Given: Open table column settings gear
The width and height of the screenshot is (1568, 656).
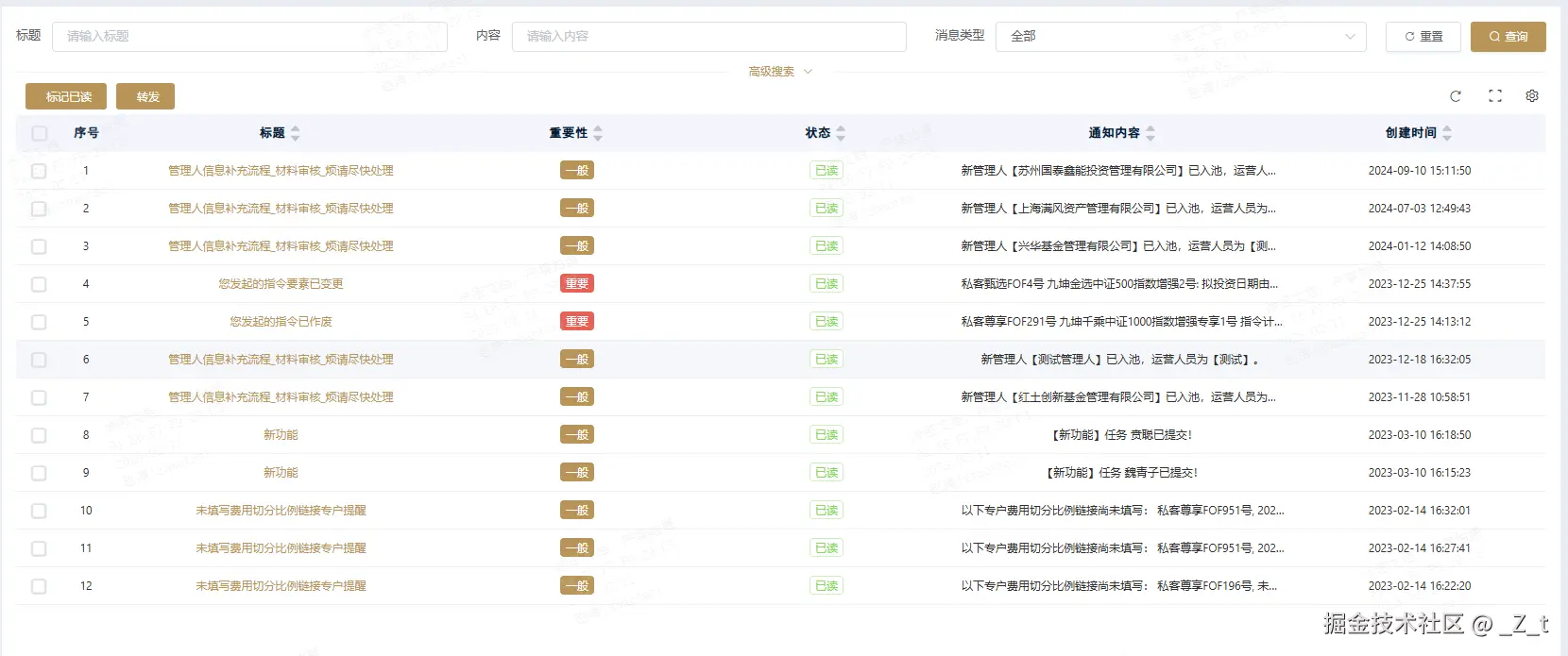Looking at the screenshot, I should pos(1532,96).
